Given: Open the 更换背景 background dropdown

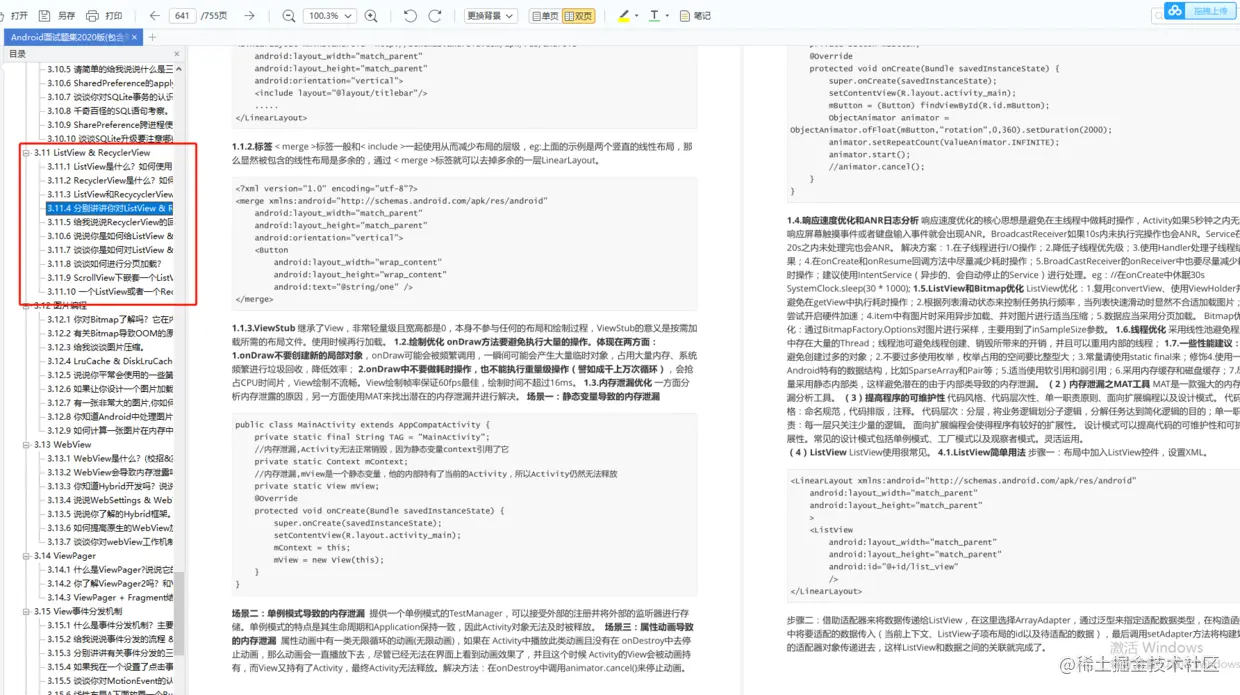Looking at the screenshot, I should [491, 16].
